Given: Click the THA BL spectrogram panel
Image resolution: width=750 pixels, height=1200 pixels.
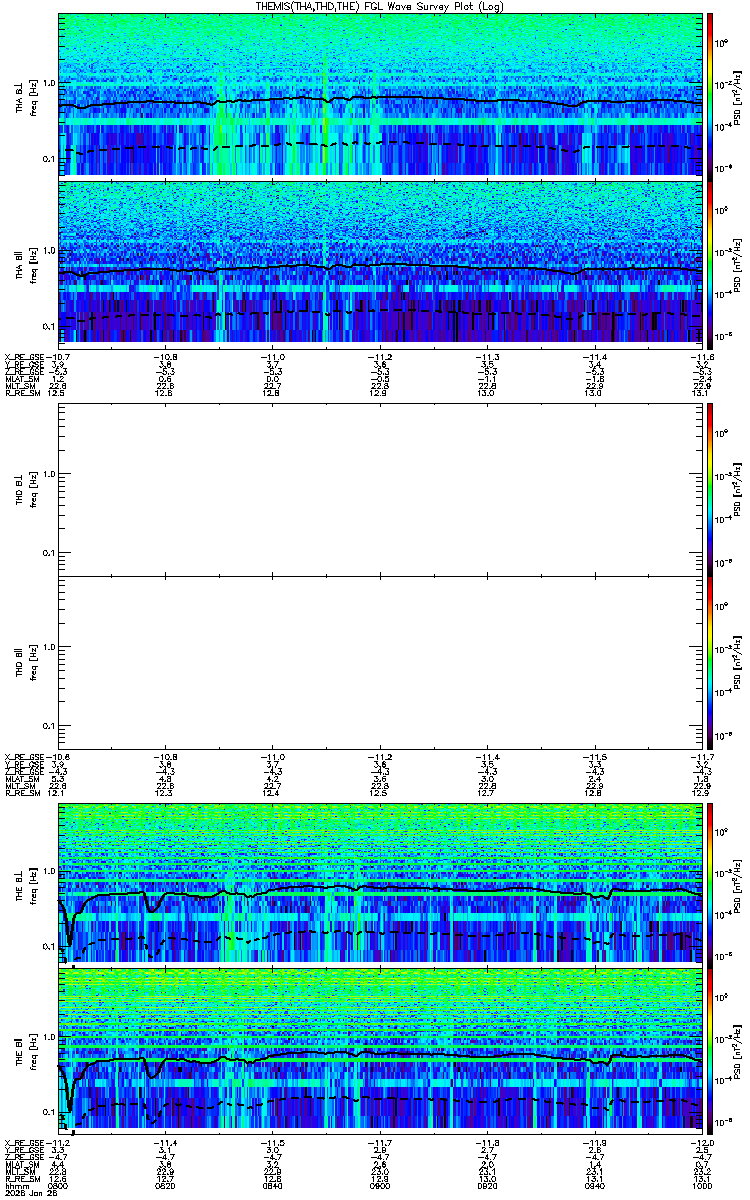Looking at the screenshot, I should point(381,94).
